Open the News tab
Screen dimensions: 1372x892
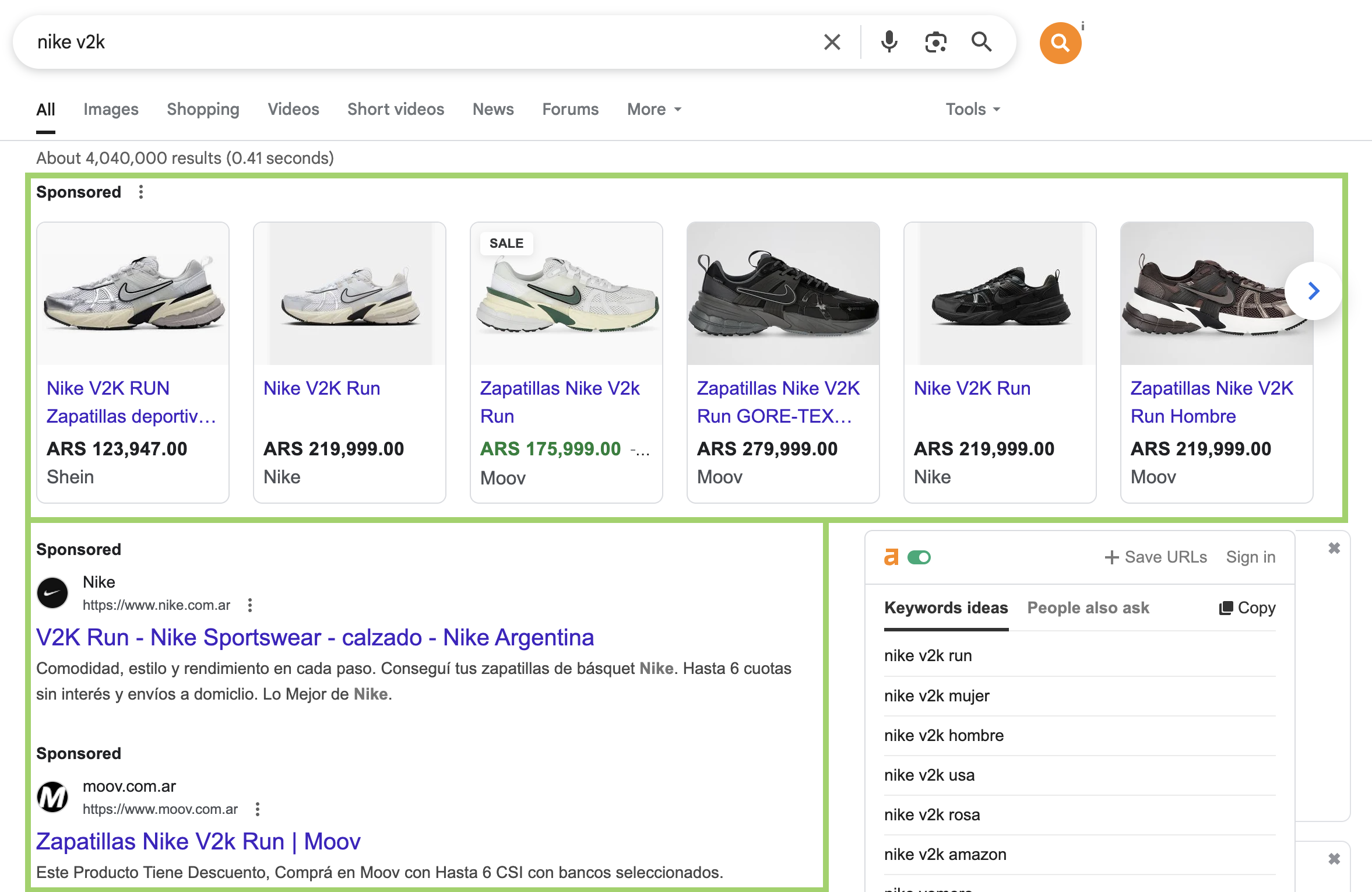point(493,109)
